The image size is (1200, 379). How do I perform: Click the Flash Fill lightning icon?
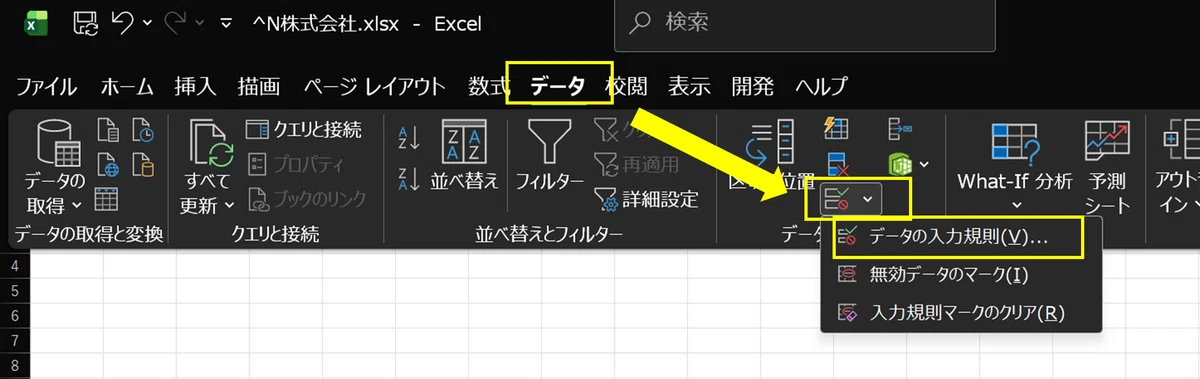[836, 129]
